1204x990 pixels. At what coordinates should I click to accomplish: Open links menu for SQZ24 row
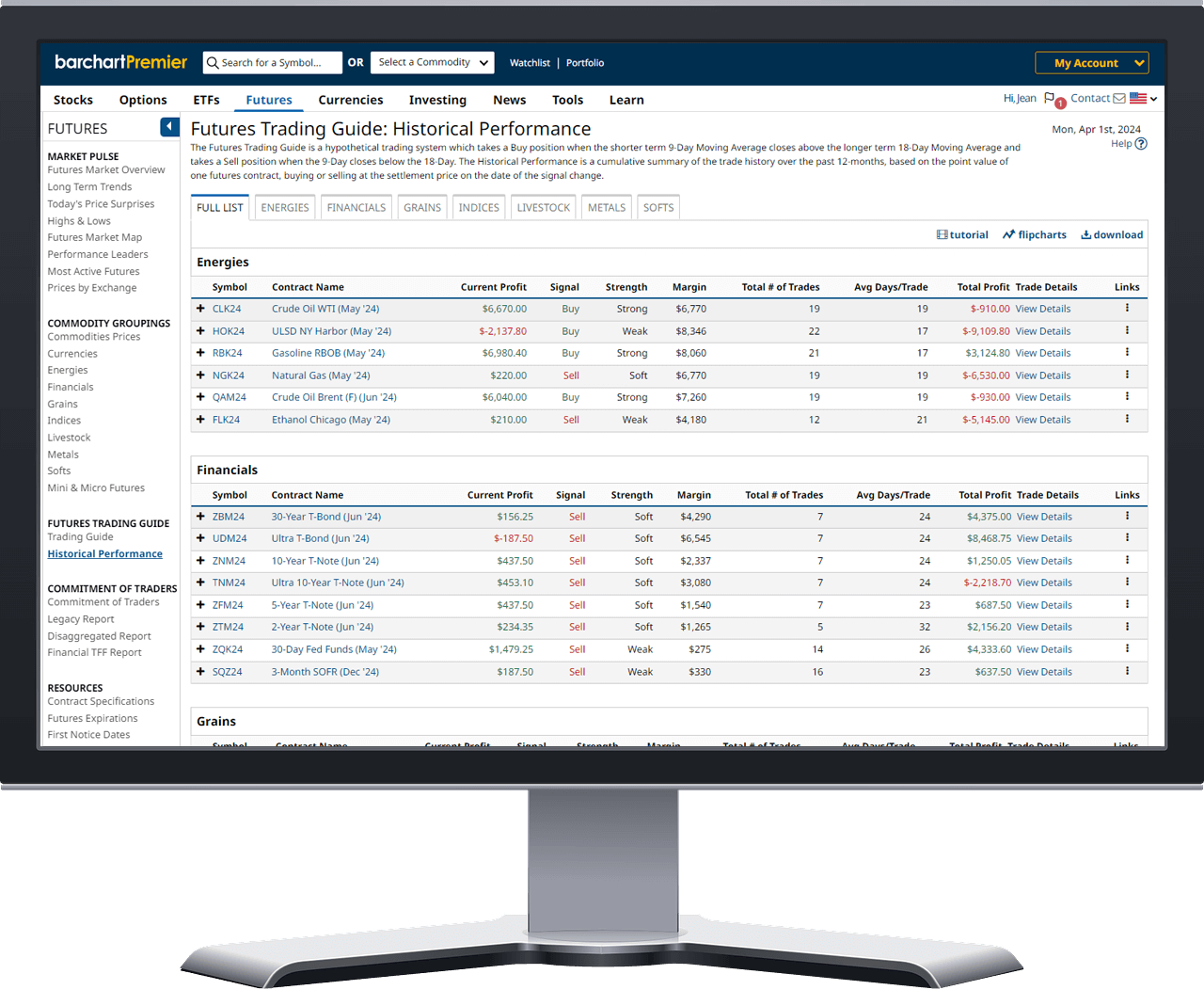pos(1127,671)
